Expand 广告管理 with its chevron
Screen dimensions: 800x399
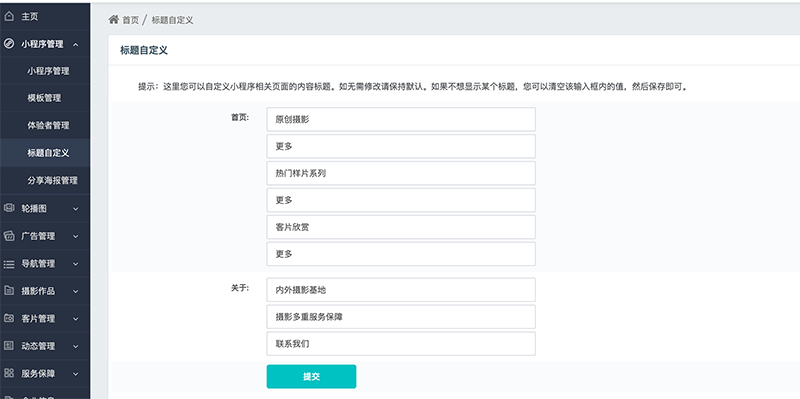coord(76,236)
